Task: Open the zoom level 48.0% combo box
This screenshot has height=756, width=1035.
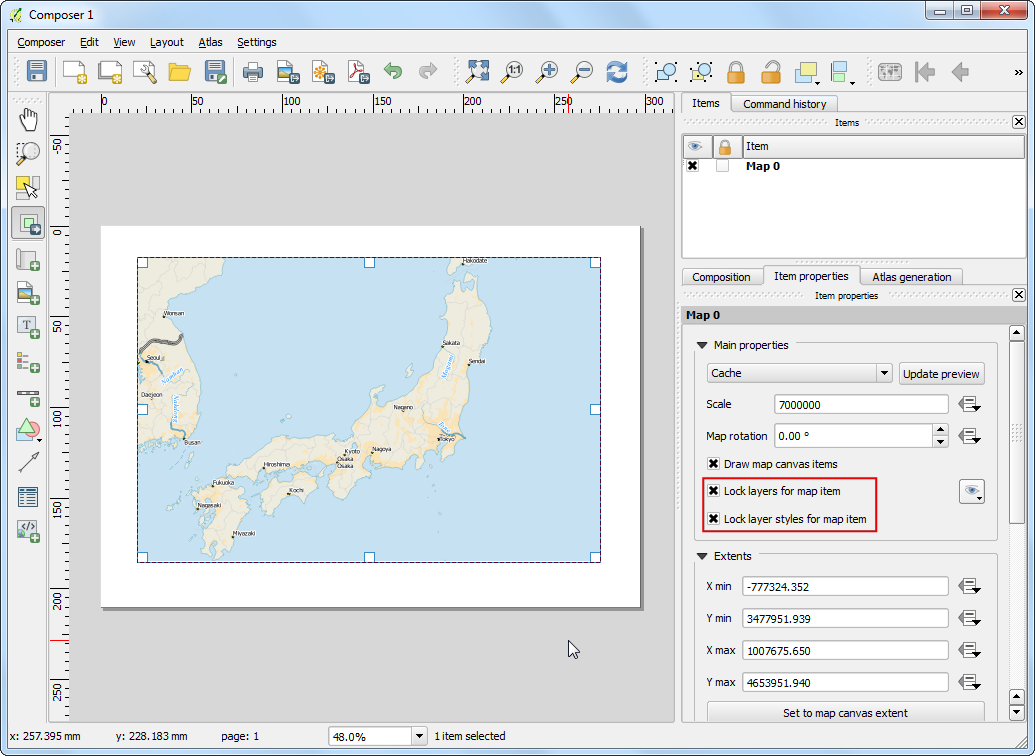Action: 419,736
